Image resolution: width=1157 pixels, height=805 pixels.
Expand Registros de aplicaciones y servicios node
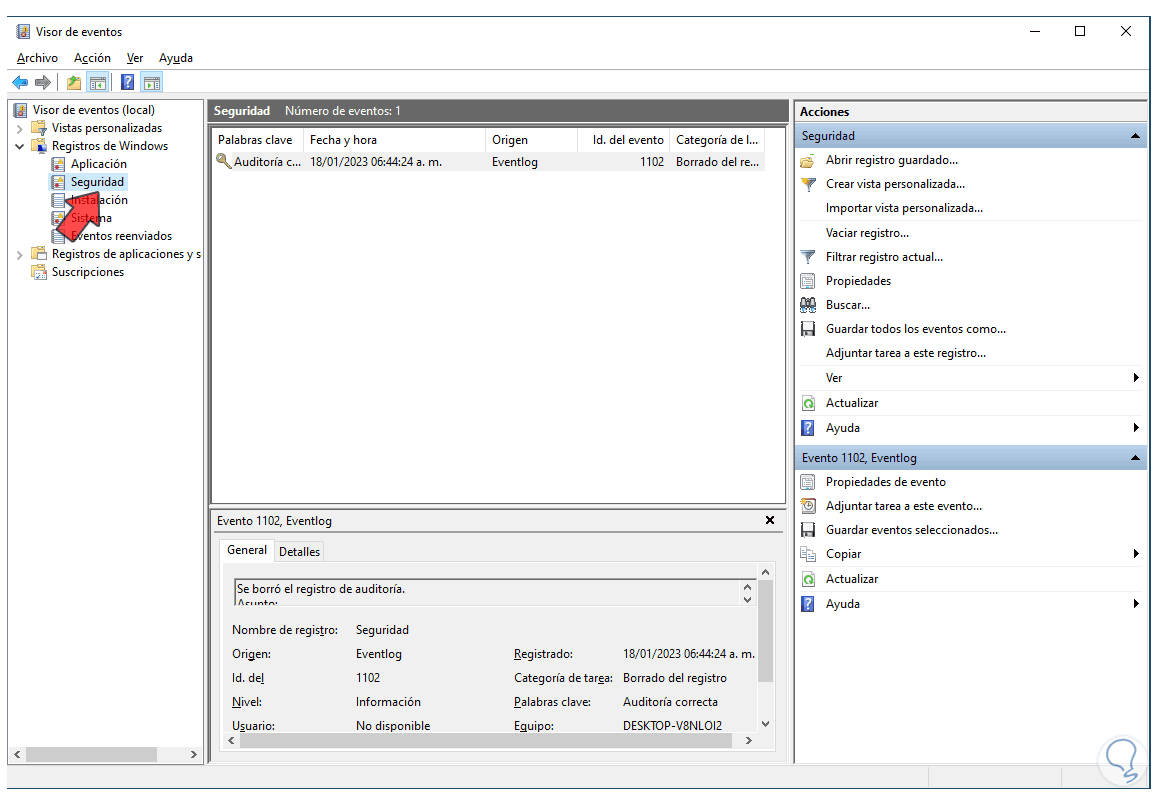coord(19,255)
